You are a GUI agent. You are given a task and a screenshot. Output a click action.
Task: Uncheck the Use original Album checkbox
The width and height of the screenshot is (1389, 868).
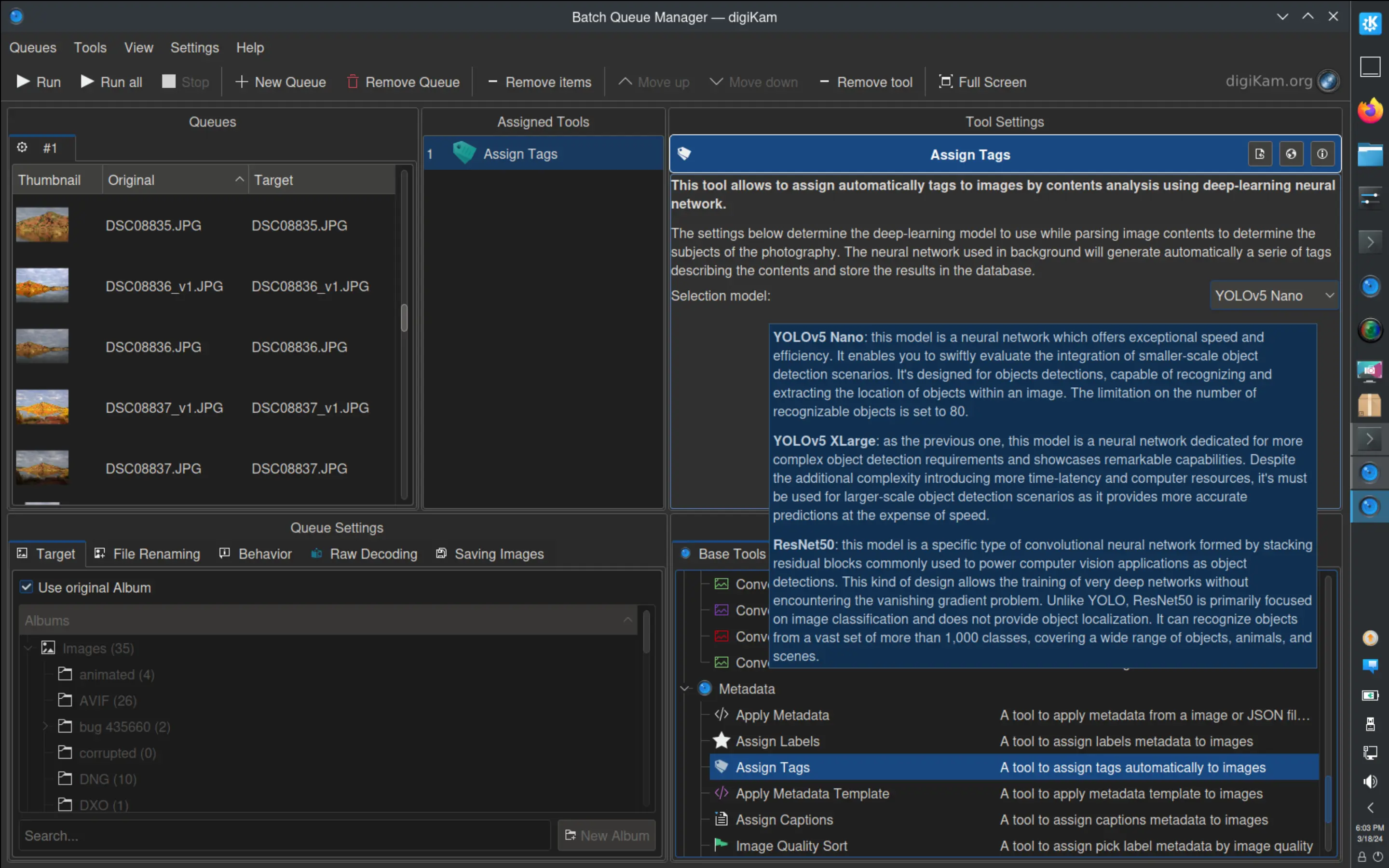click(27, 587)
